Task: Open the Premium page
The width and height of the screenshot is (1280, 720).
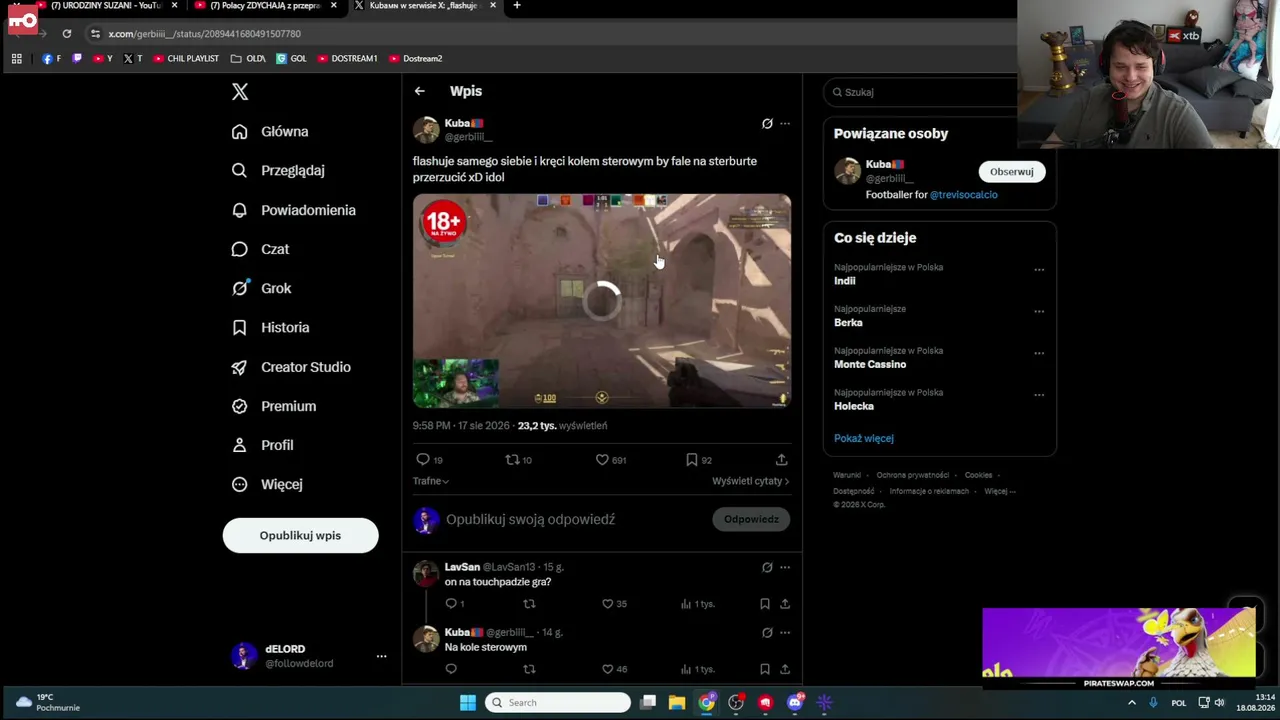Action: 273,406
